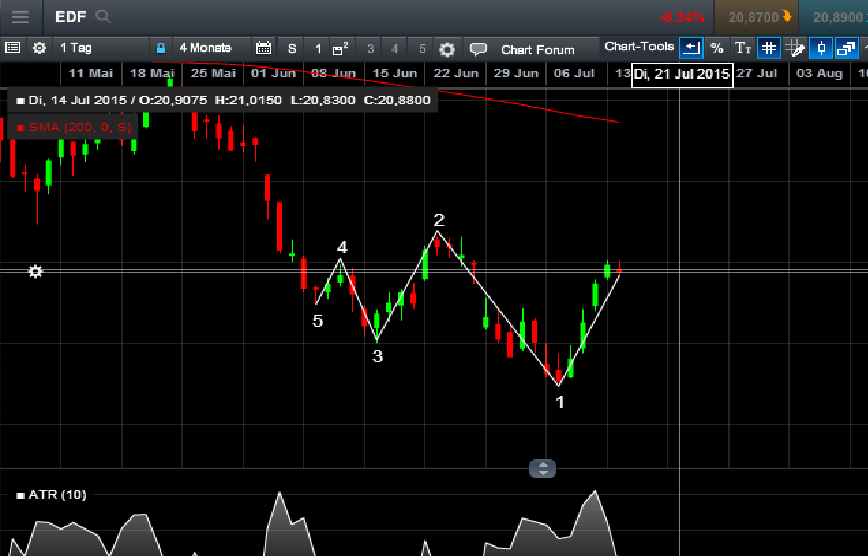Open the hamburger main menu
This screenshot has height=556, width=868.
click(20, 17)
